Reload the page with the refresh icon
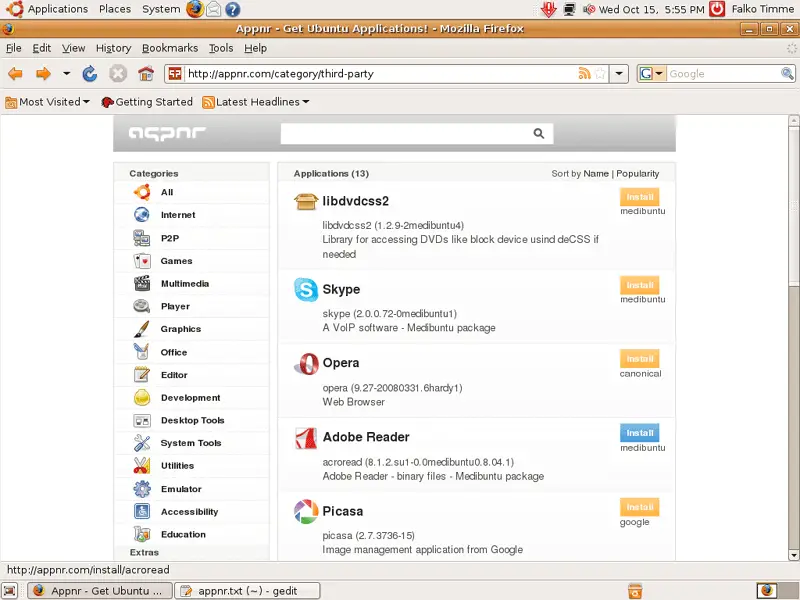800x600 pixels. [x=90, y=74]
